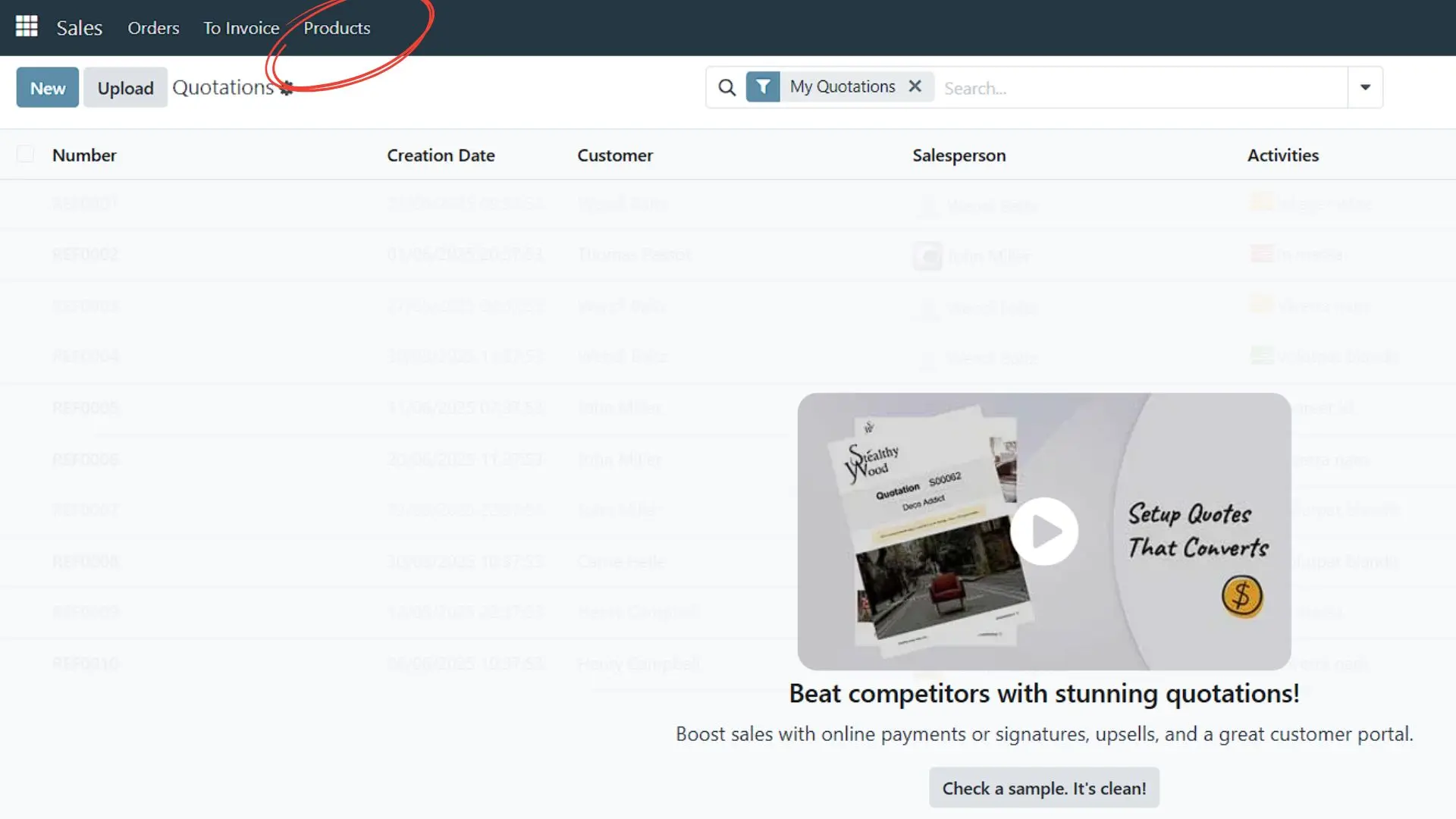1456x819 pixels.
Task: Click Check a sample. It's clean! button
Action: pyautogui.click(x=1044, y=788)
